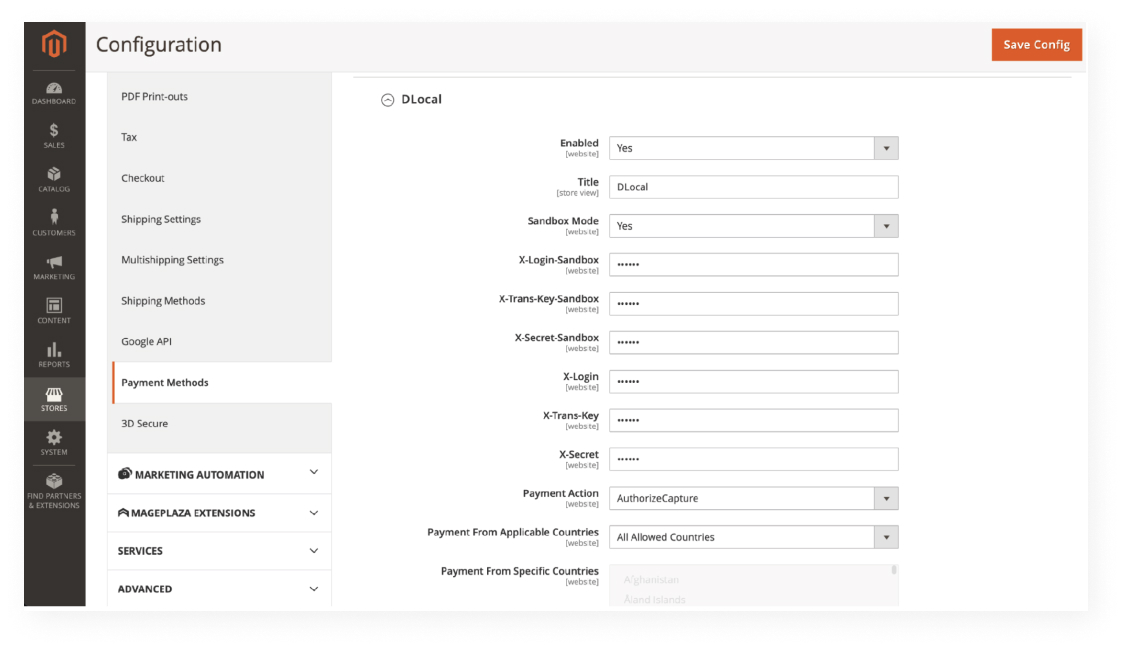Viewport: 1125px width, 650px height.
Task: Focus the X-Trans-Key-Sandbox field
Action: pyautogui.click(x=753, y=303)
